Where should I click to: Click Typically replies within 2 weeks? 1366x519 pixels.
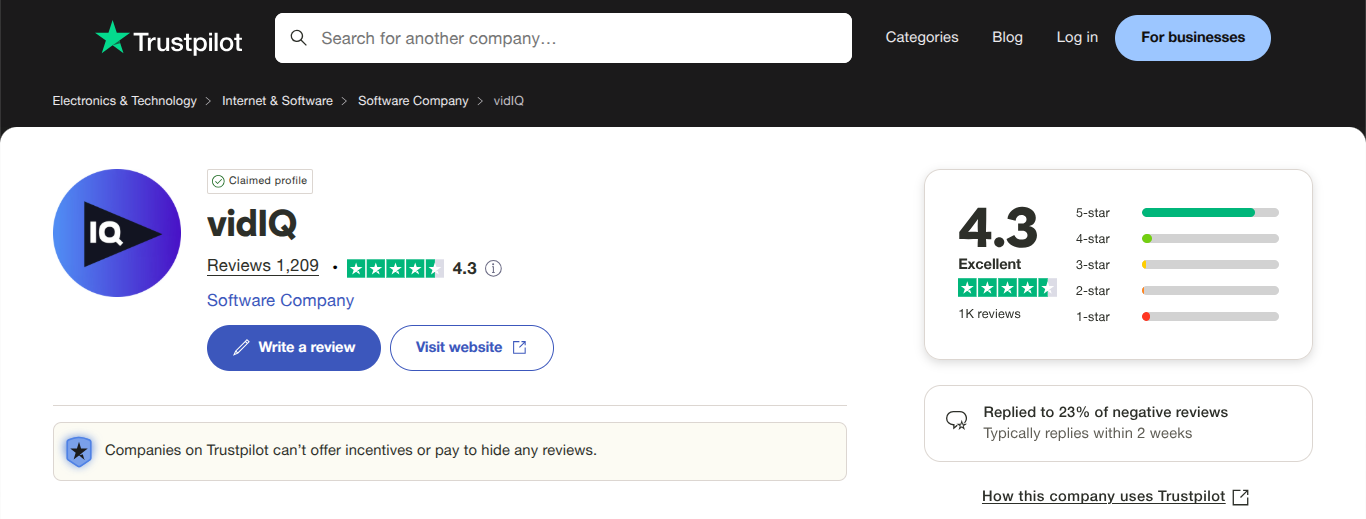[1088, 433]
